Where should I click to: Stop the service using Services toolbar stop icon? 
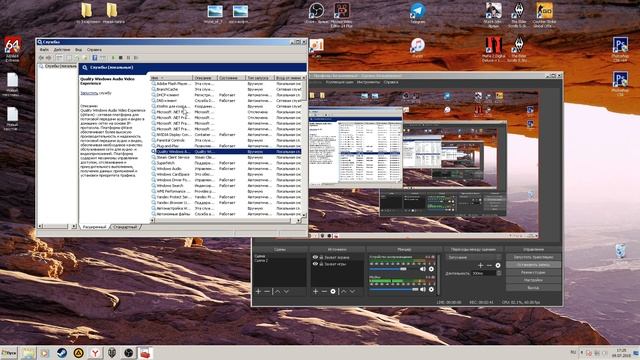[x=121, y=58]
